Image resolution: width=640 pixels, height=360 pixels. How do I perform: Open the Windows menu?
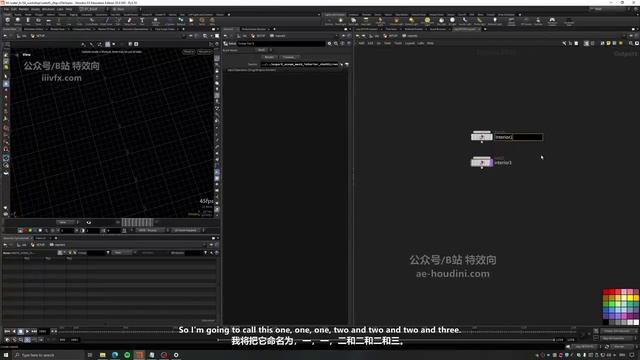click(x=48, y=9)
